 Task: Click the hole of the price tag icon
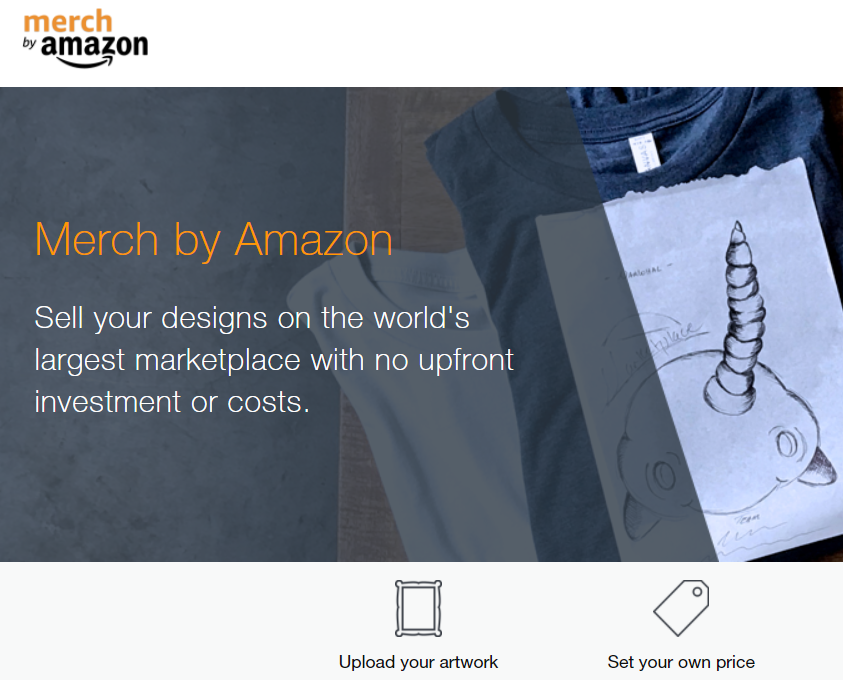point(697,592)
